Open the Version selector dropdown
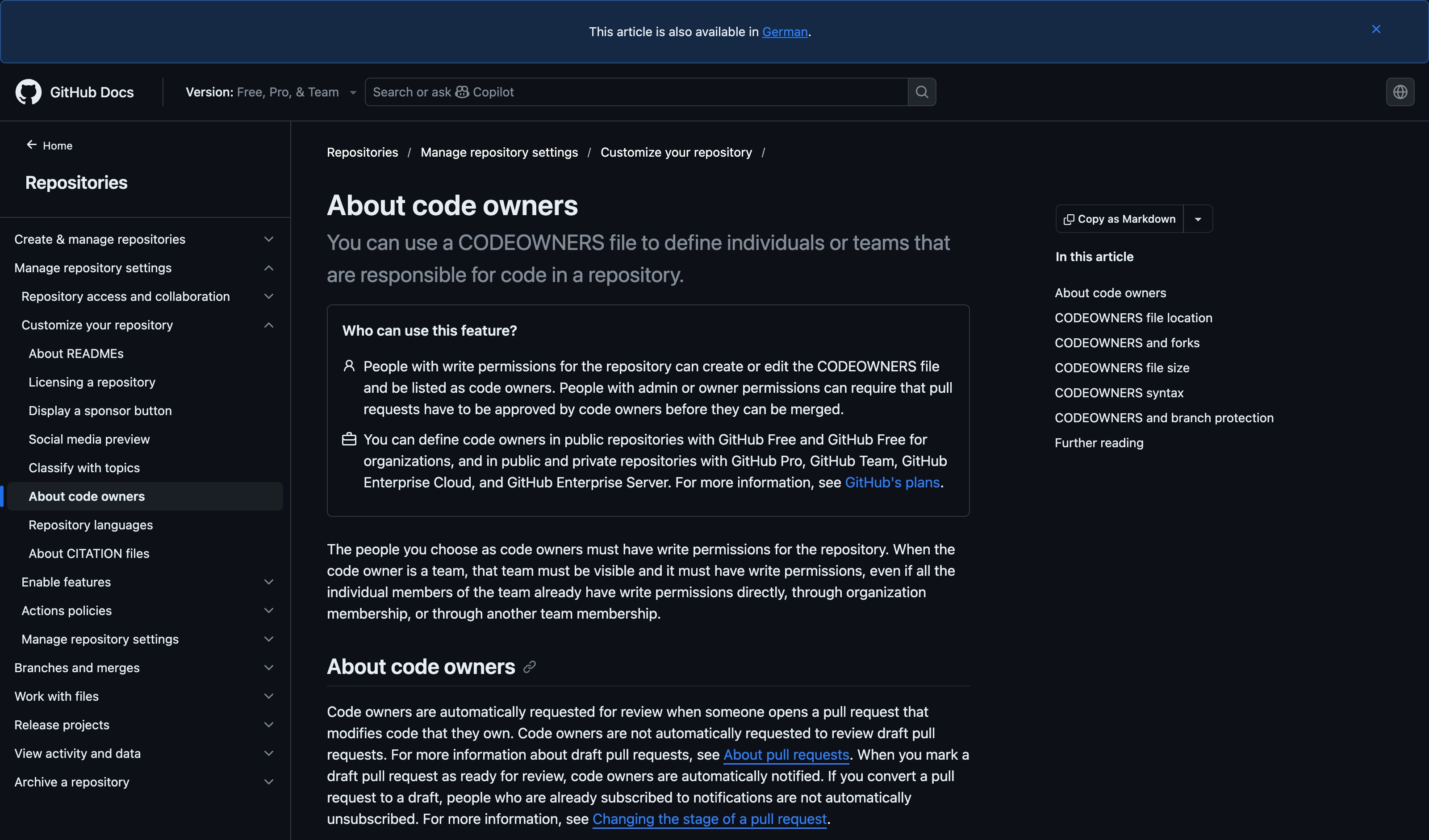 tap(271, 92)
